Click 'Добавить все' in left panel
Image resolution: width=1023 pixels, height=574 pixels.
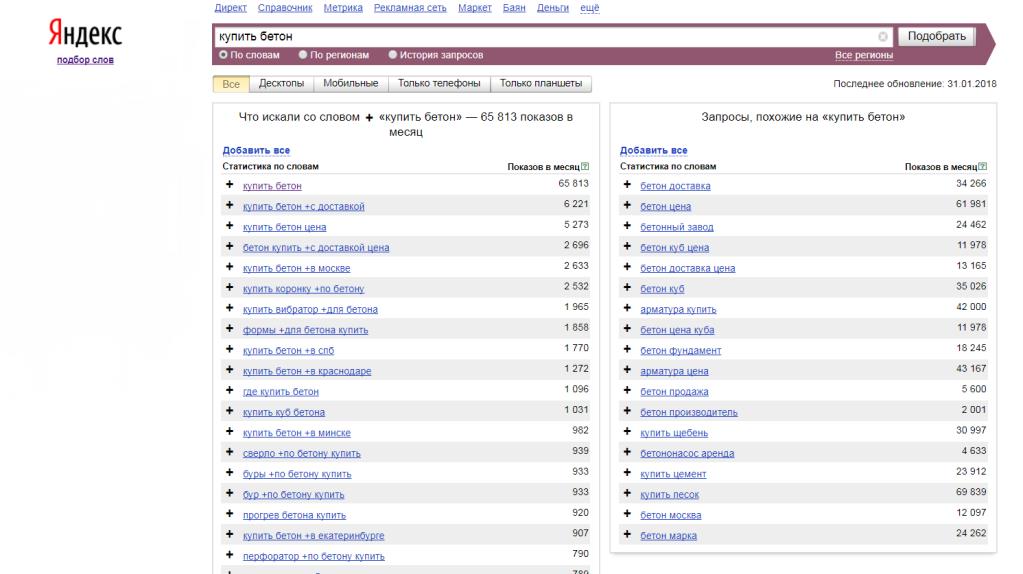[x=256, y=150]
